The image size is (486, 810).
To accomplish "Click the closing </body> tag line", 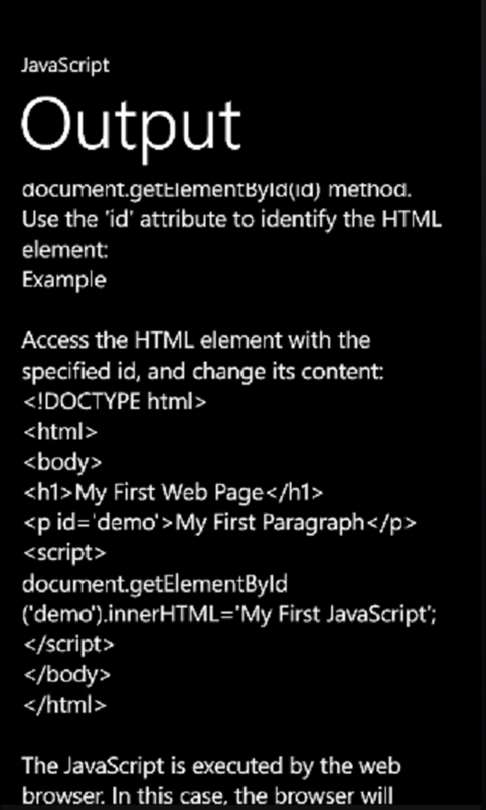I will 67,674.
